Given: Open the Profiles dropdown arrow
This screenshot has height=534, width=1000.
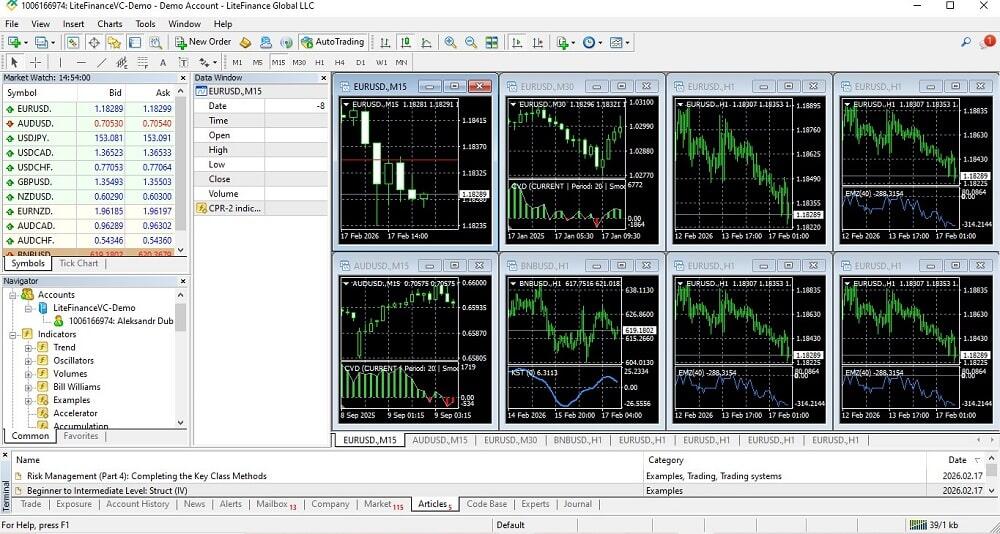Looking at the screenshot, I should (53, 43).
